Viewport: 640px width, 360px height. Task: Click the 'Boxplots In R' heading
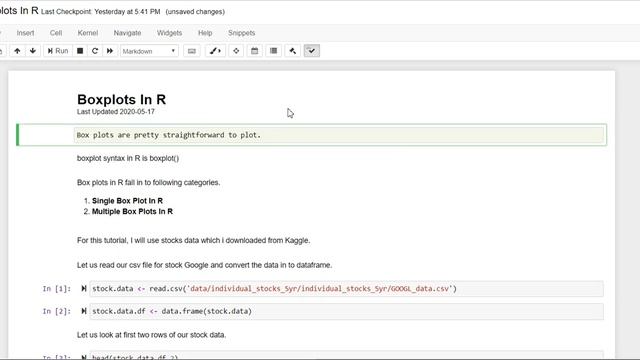(x=121, y=99)
